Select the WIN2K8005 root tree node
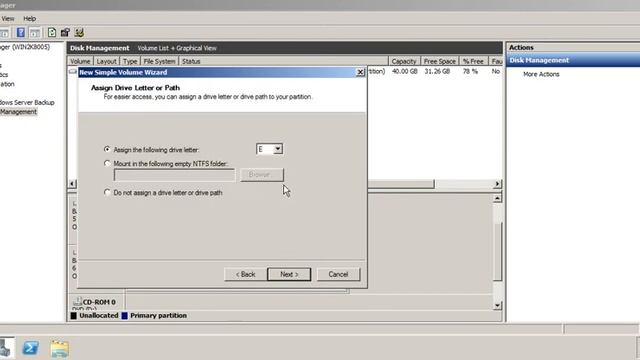This screenshot has height=360, width=640. coord(25,47)
